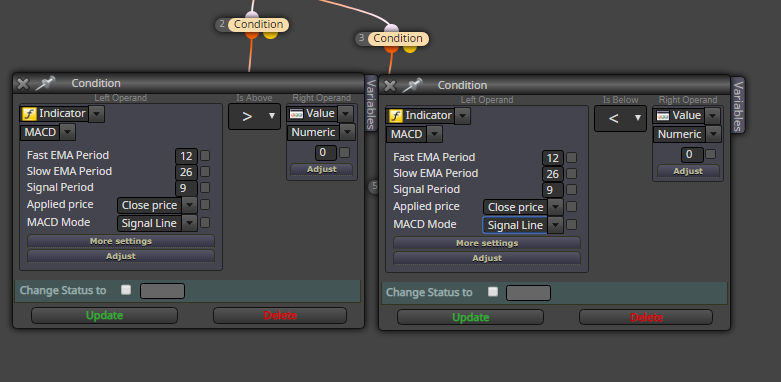Click the pin icon on left Condition panel
The height and width of the screenshot is (382, 781).
45,83
